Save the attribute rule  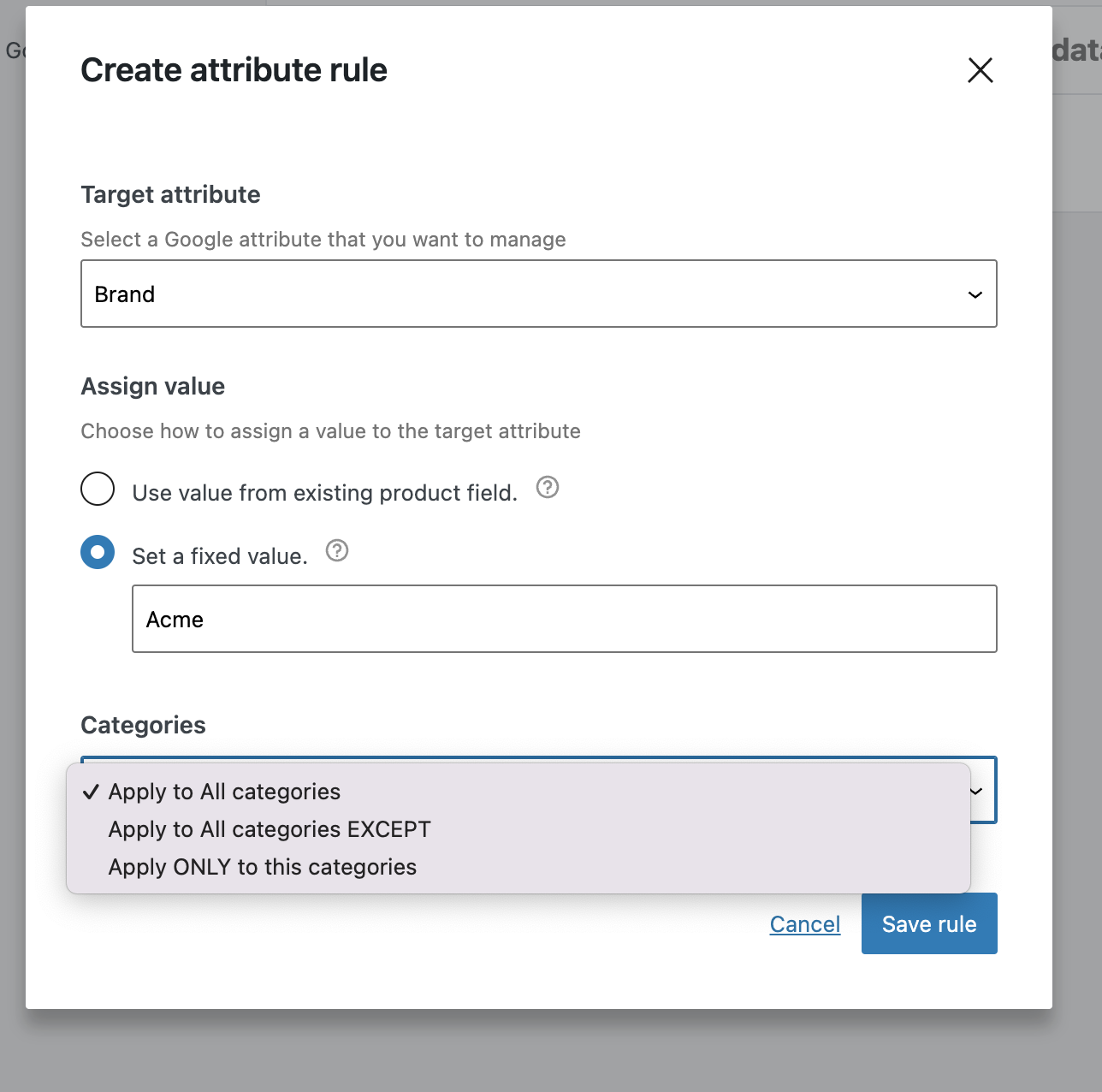click(x=929, y=923)
